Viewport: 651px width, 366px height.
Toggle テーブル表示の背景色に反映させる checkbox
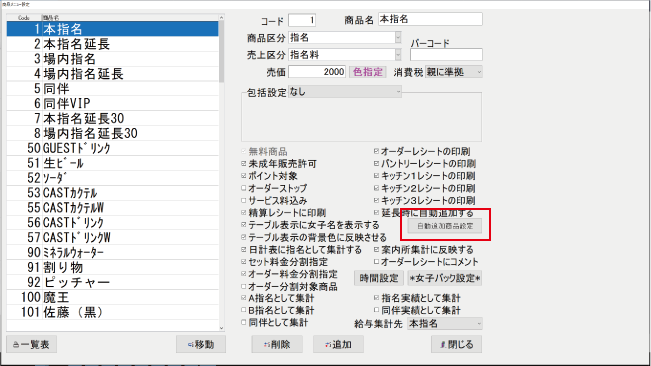pos(244,237)
